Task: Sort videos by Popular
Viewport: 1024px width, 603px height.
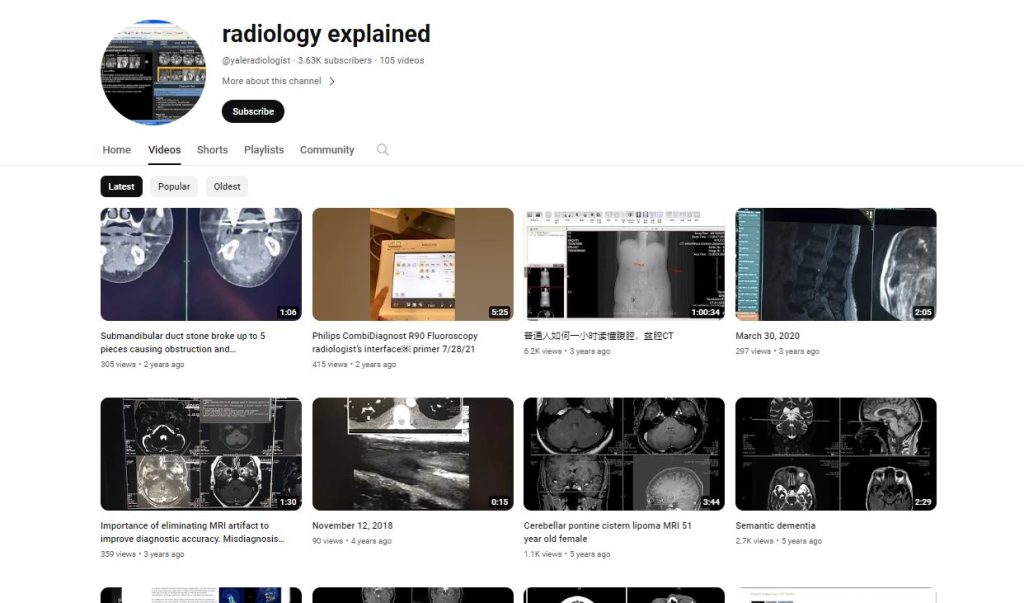Action: click(x=174, y=186)
